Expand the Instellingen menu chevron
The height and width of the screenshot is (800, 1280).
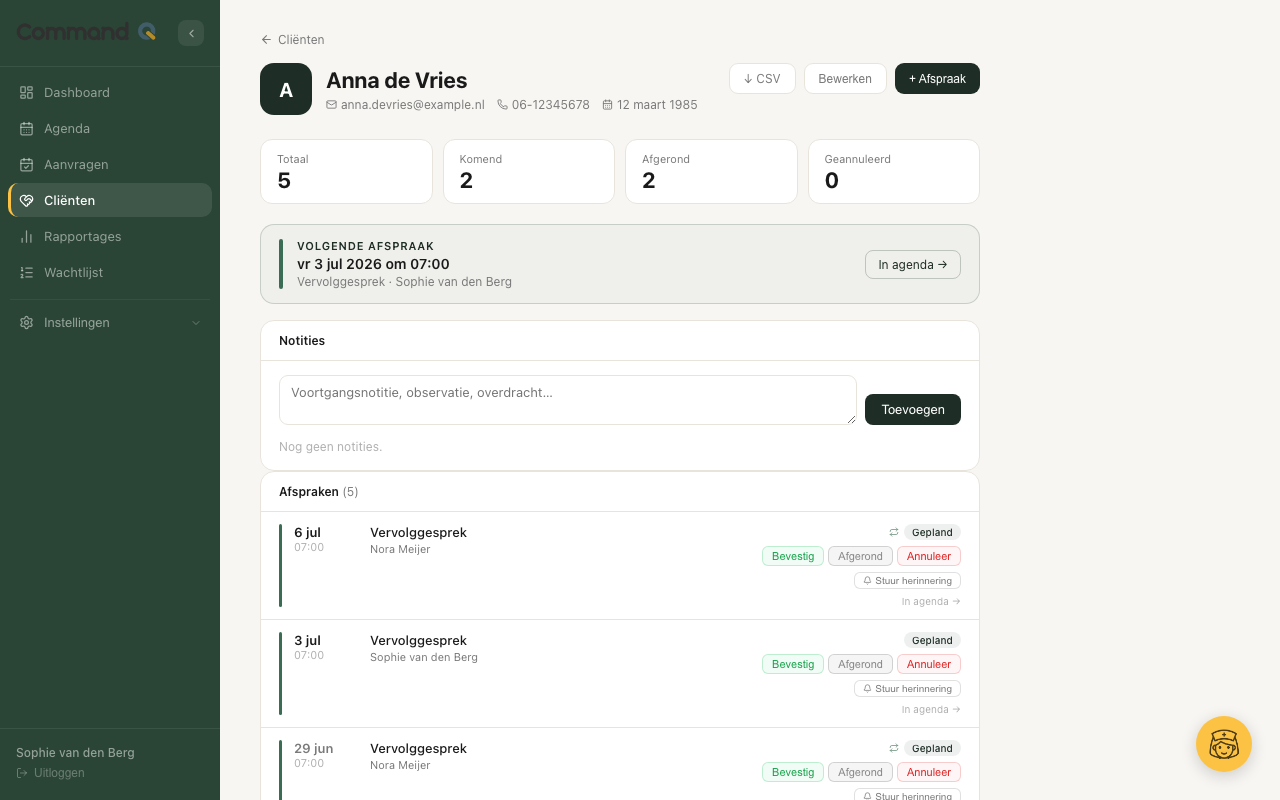coord(196,322)
